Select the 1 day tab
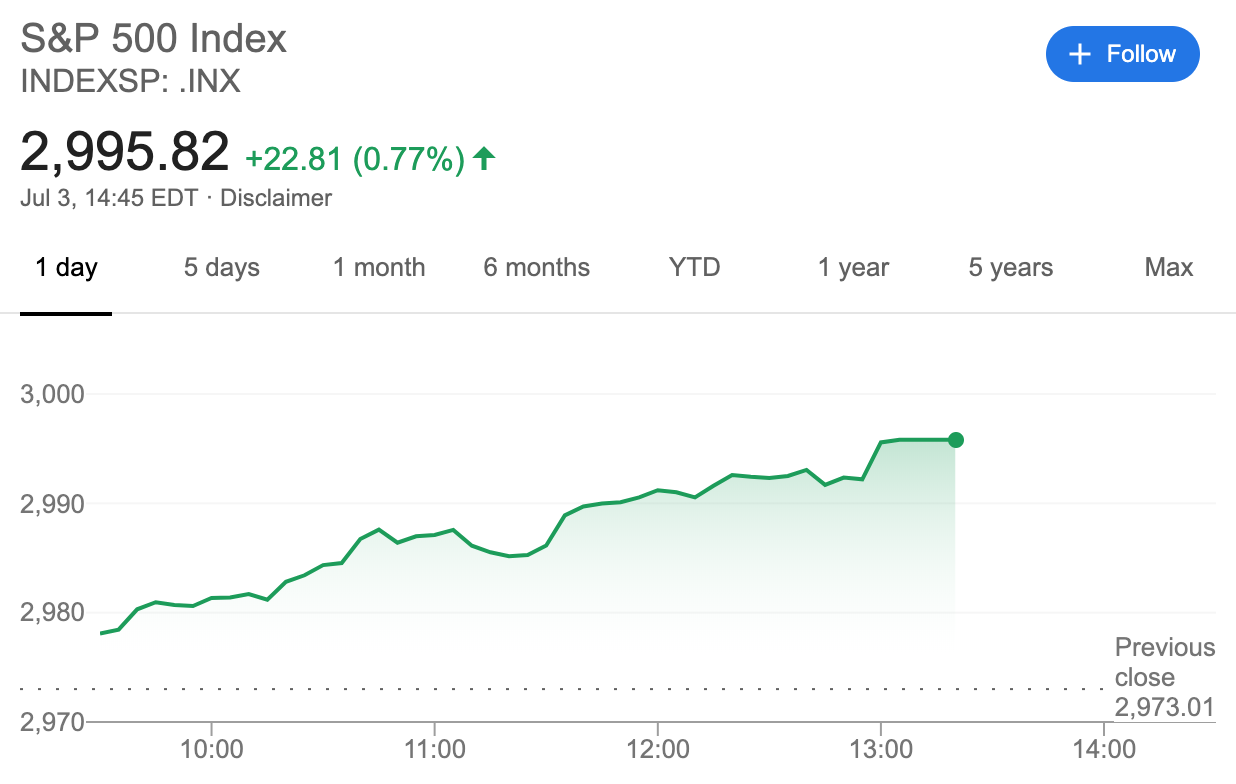 pyautogui.click(x=66, y=268)
